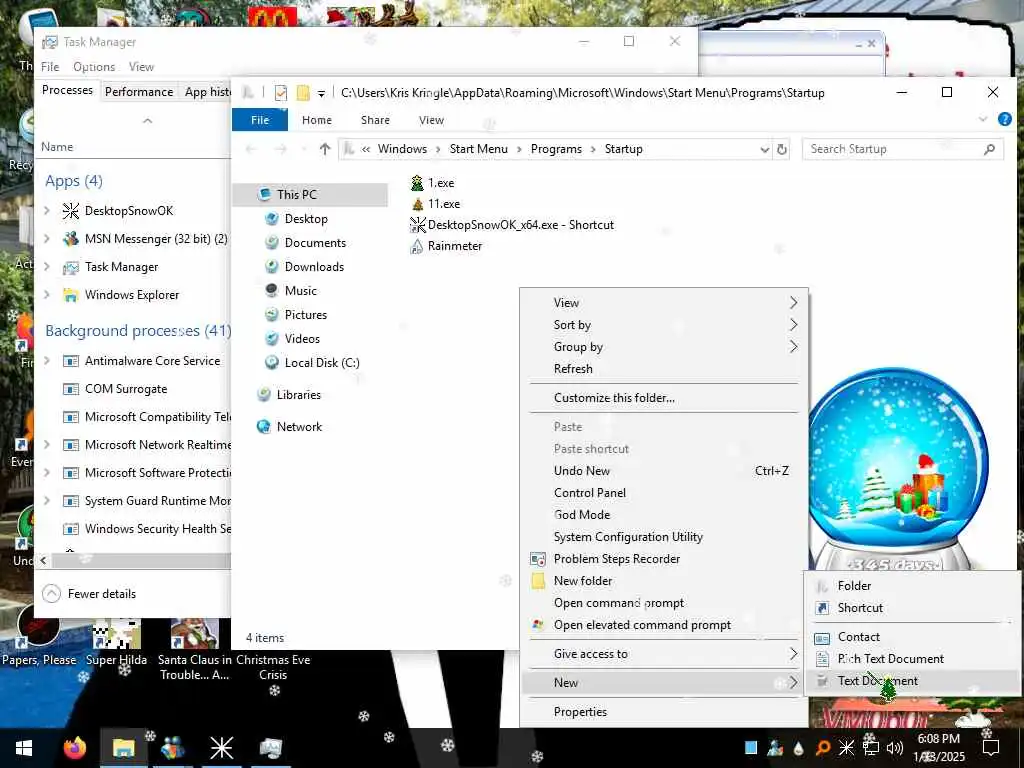
Task: Open the Videos folder in sidebar
Action: click(302, 338)
